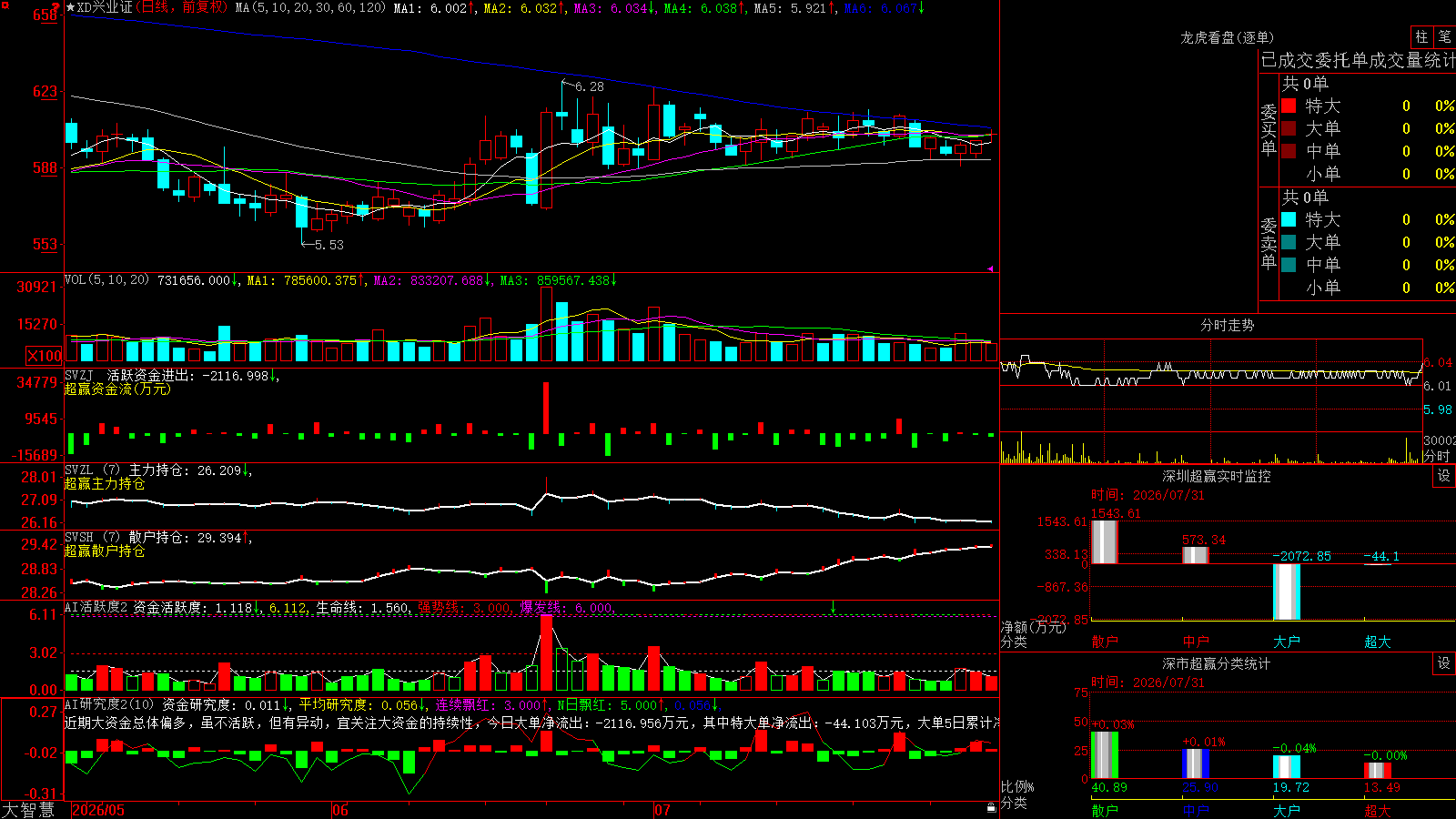Click the AI研究度2(10) indicator label
The width and height of the screenshot is (1456, 819).
pos(109,704)
